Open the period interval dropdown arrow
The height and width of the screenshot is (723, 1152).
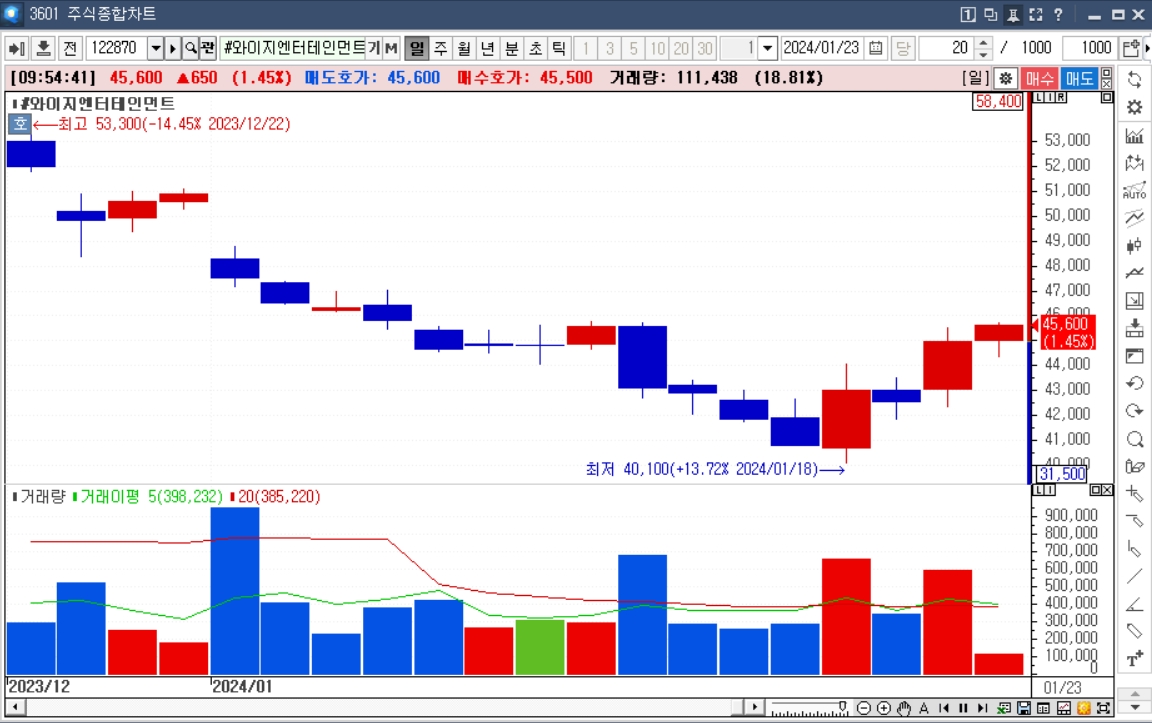[x=768, y=48]
